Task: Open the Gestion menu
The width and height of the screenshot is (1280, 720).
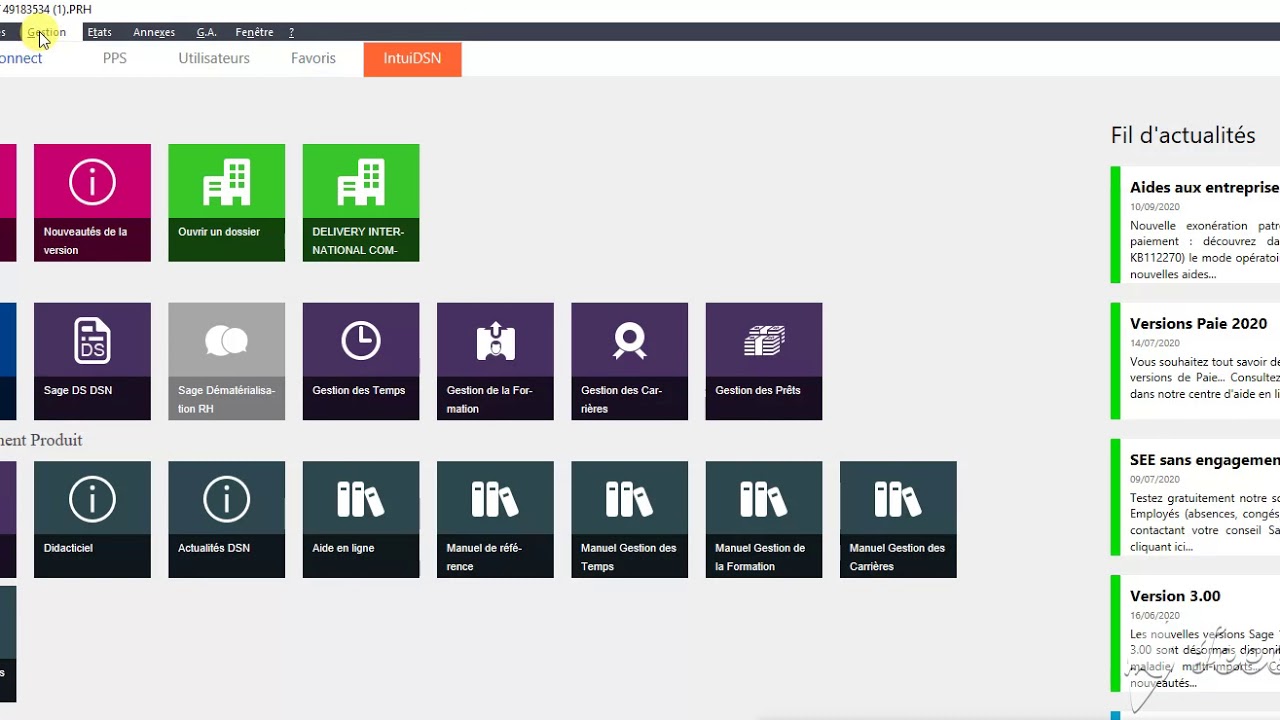Action: tap(46, 32)
